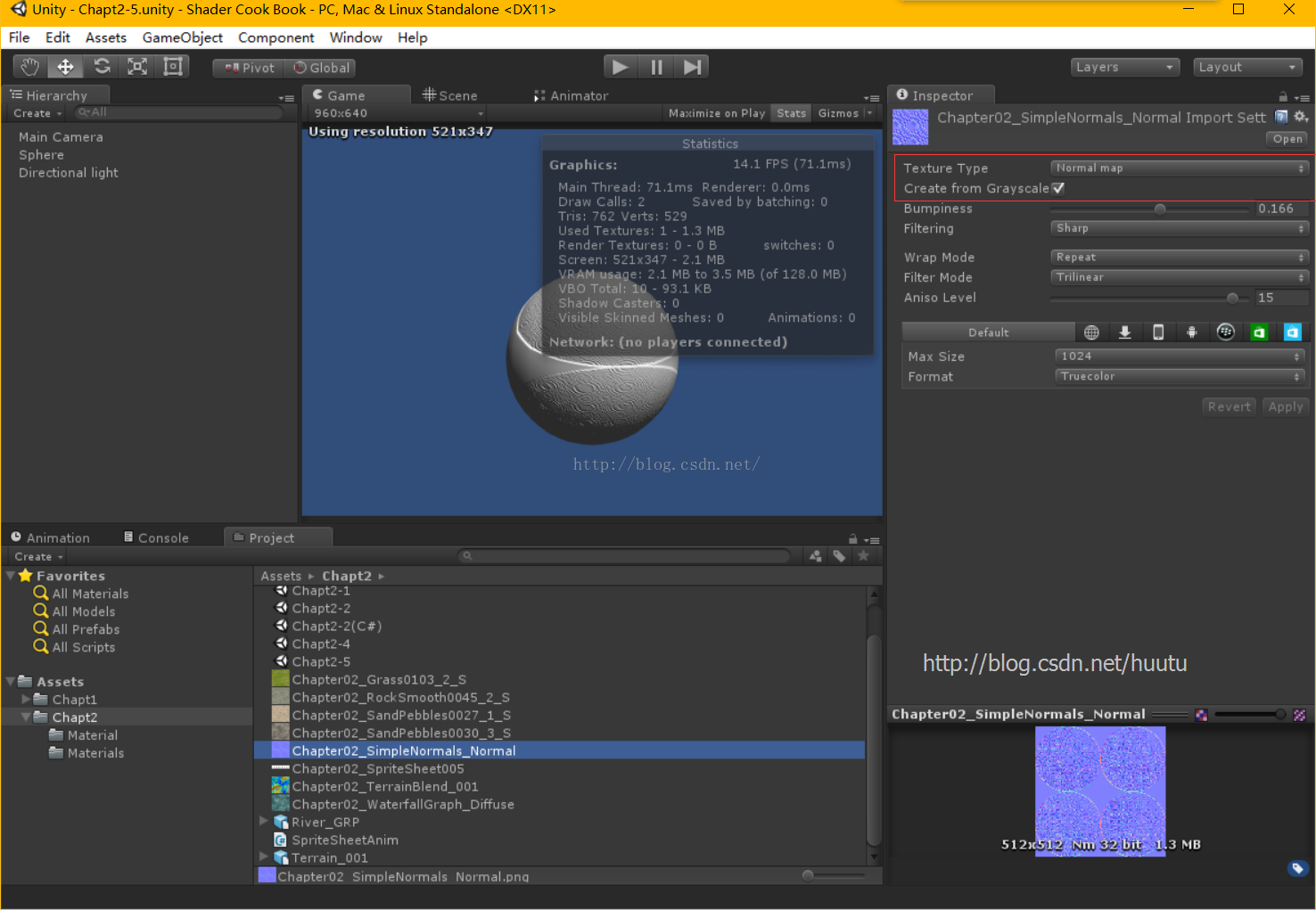The height and width of the screenshot is (910, 1316).
Task: Toggle preview alpha channel button
Action: coord(1201,715)
